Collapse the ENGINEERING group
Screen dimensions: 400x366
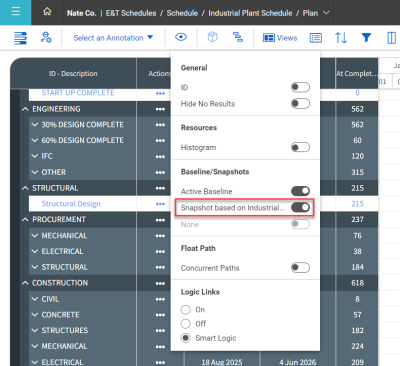click(25, 109)
